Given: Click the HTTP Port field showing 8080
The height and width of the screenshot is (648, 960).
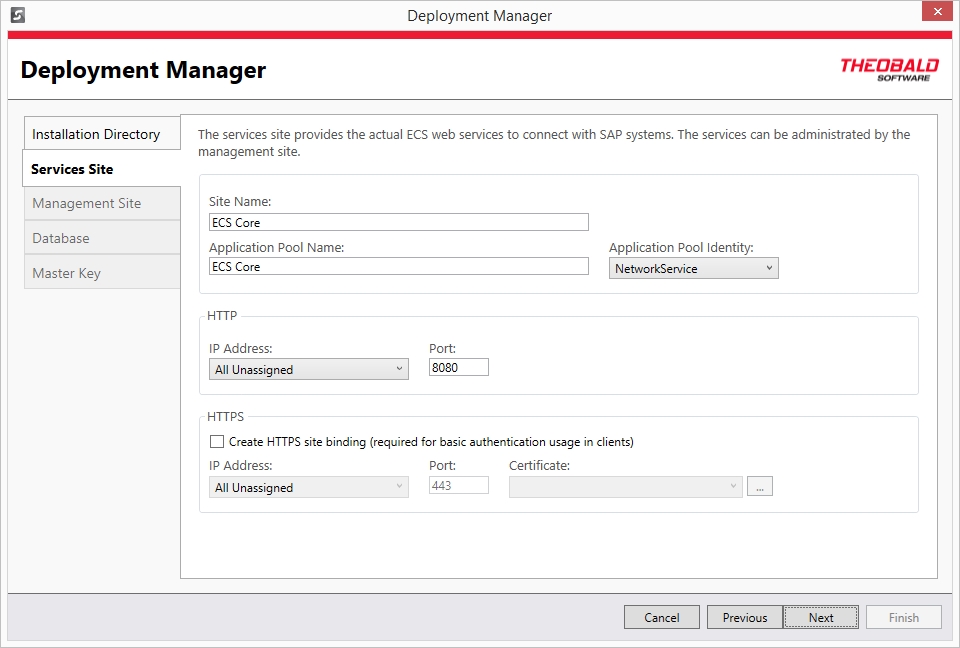Looking at the screenshot, I should click(x=458, y=367).
